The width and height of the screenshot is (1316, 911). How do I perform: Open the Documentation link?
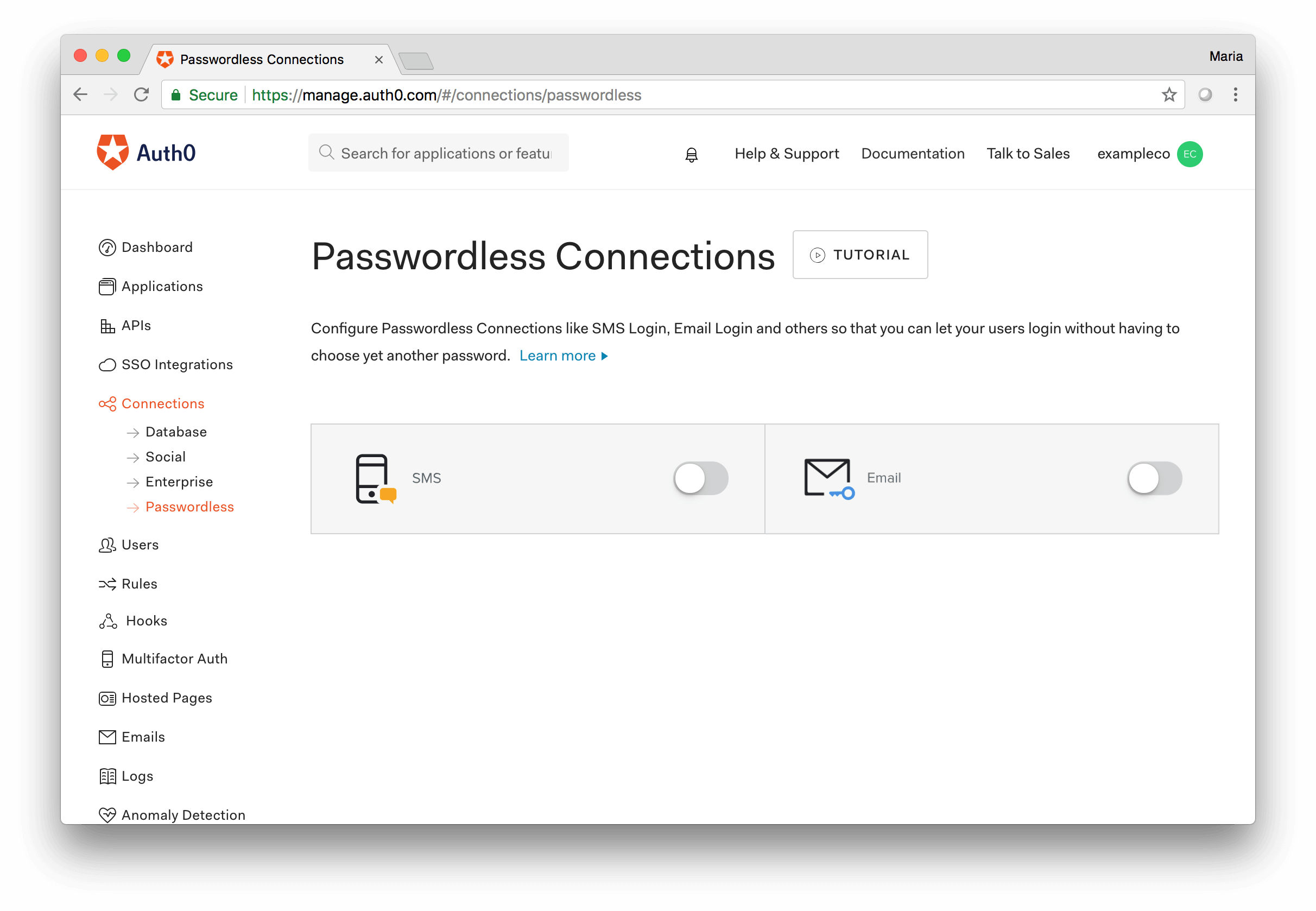click(x=913, y=154)
